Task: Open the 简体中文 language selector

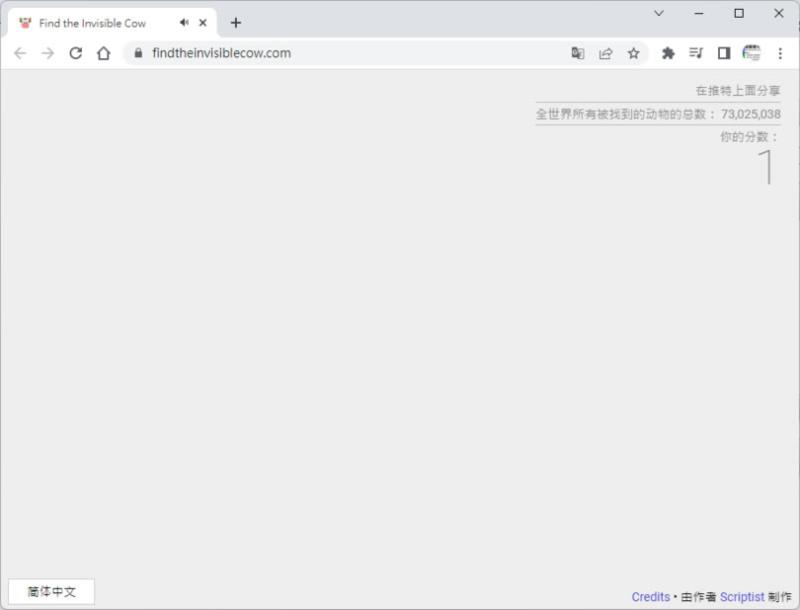Action: pos(52,592)
